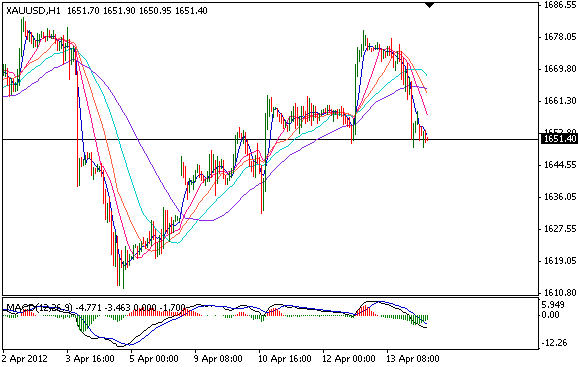Click the 1686.55 price scale value

(560, 5)
